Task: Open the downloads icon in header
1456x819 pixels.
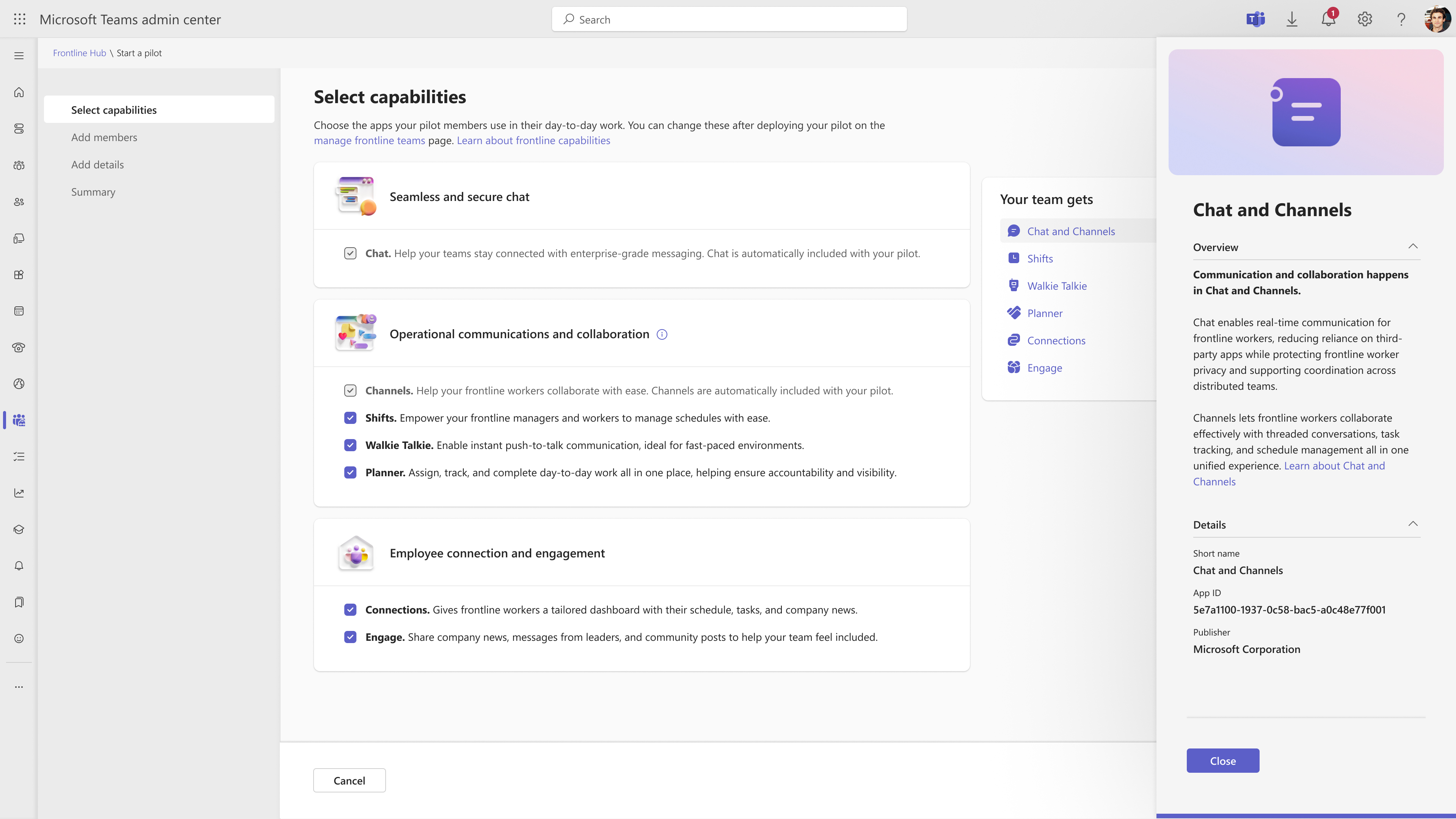Action: coord(1292,19)
